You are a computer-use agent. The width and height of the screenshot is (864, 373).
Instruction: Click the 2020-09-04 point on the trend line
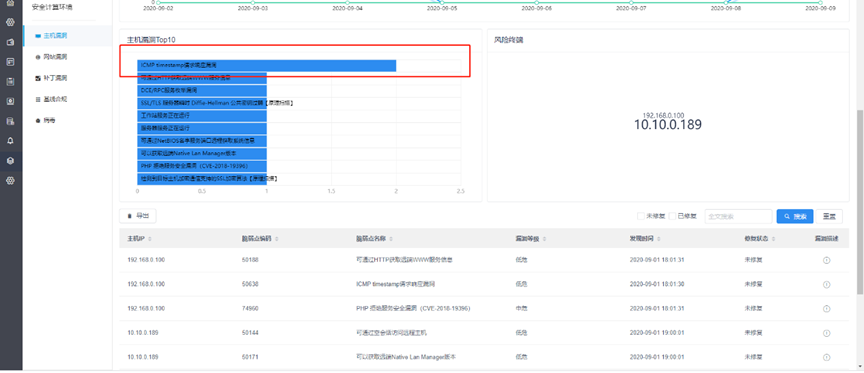pos(348,2)
